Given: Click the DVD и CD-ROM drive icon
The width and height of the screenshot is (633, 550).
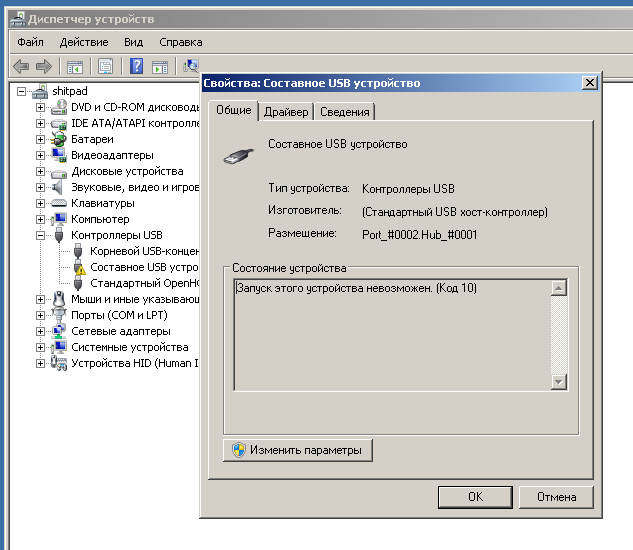Looking at the screenshot, I should pyautogui.click(x=59, y=107).
